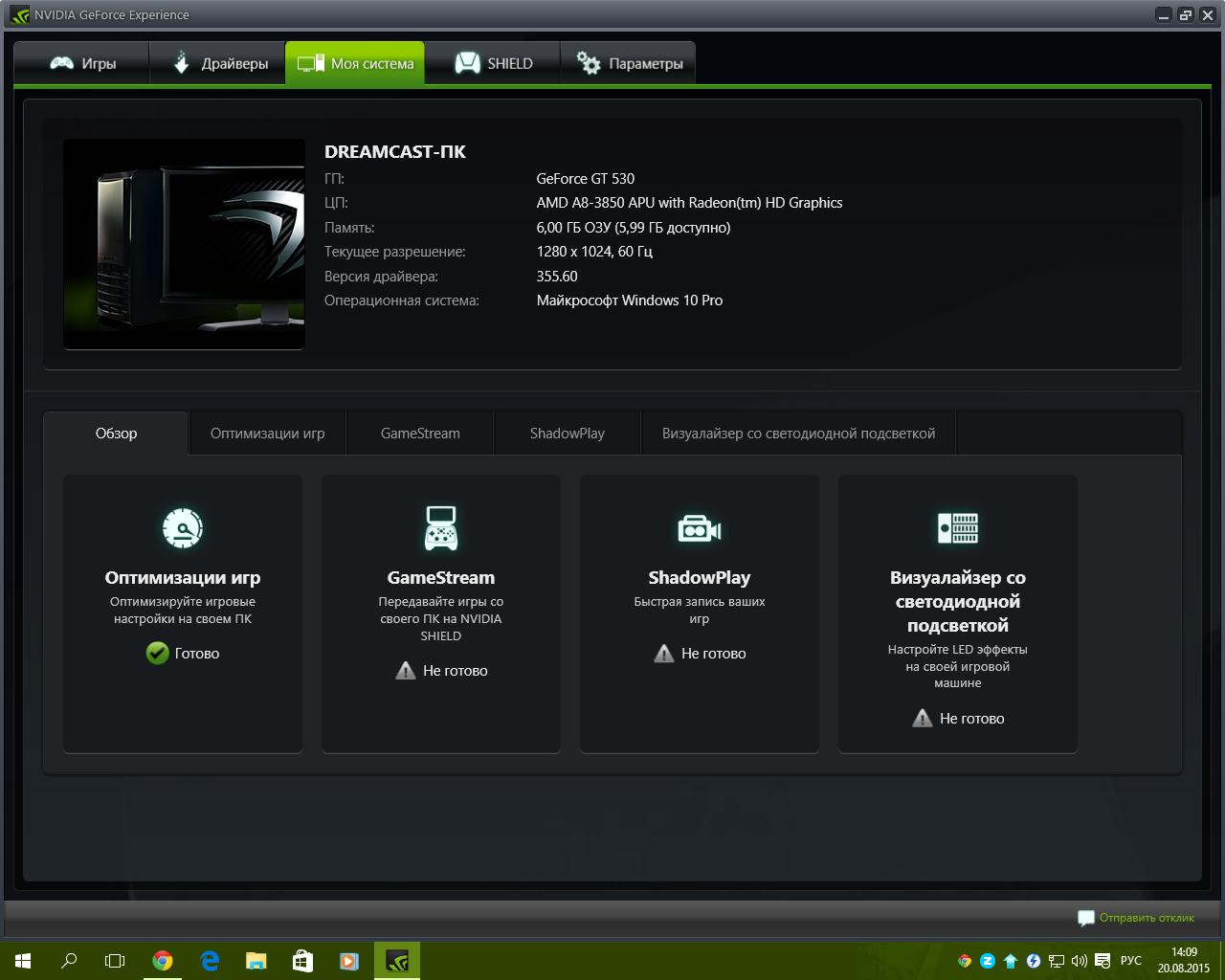Open Google Chrome from the taskbar
1225x980 pixels.
163,961
